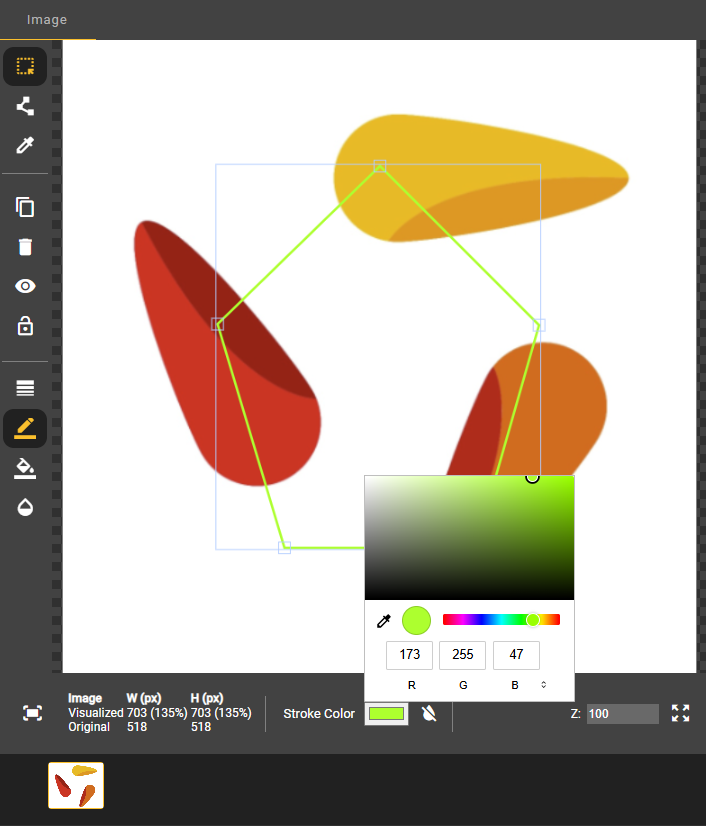Click the top vertex handle of polygon
This screenshot has height=826, width=706.
(379, 166)
